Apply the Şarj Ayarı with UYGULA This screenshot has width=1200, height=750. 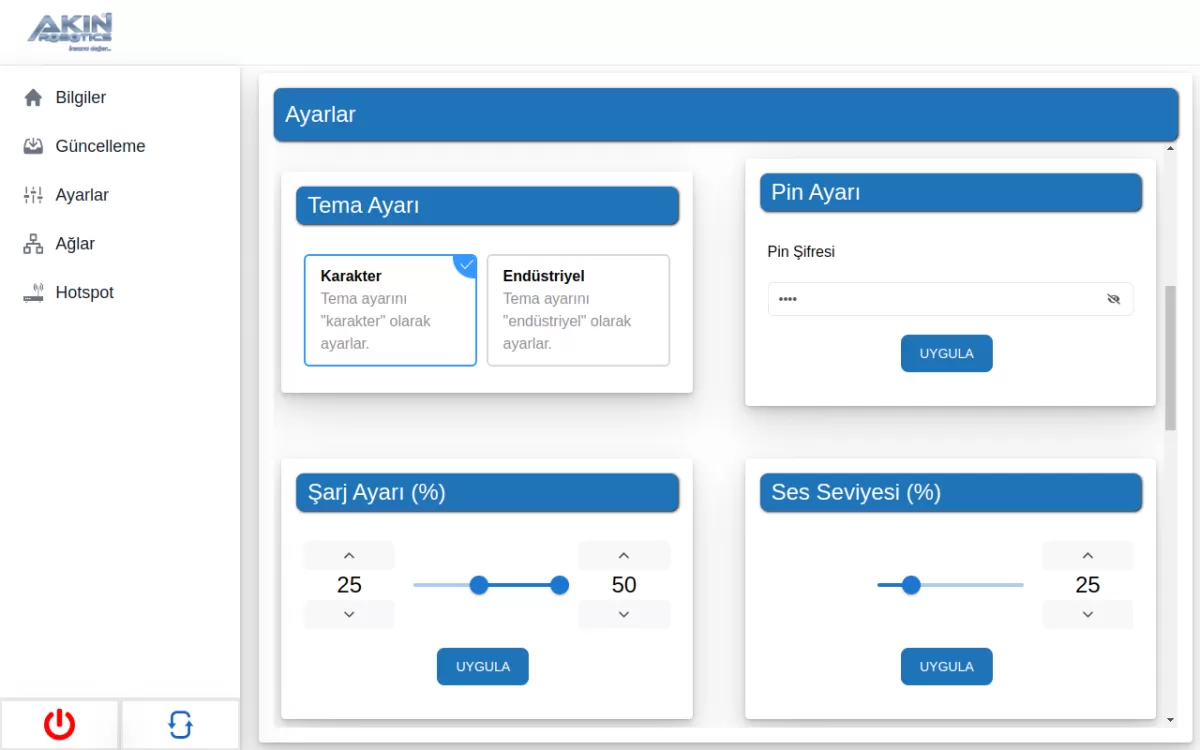pyautogui.click(x=482, y=667)
